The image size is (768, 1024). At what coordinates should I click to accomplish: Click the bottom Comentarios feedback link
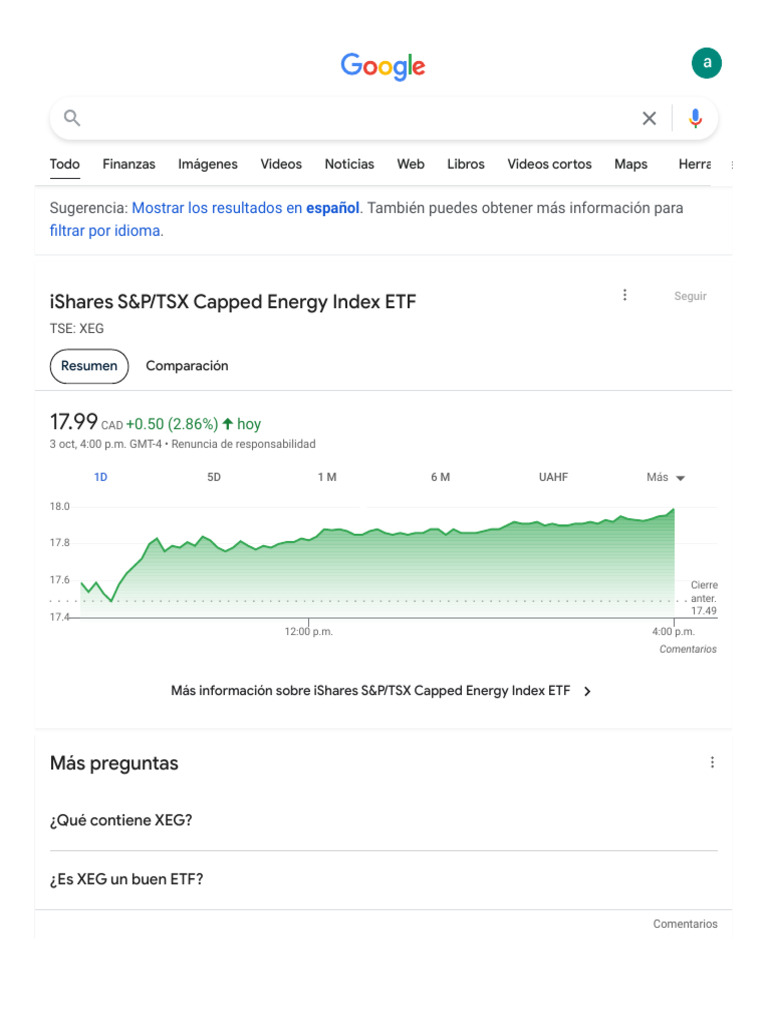tap(685, 924)
